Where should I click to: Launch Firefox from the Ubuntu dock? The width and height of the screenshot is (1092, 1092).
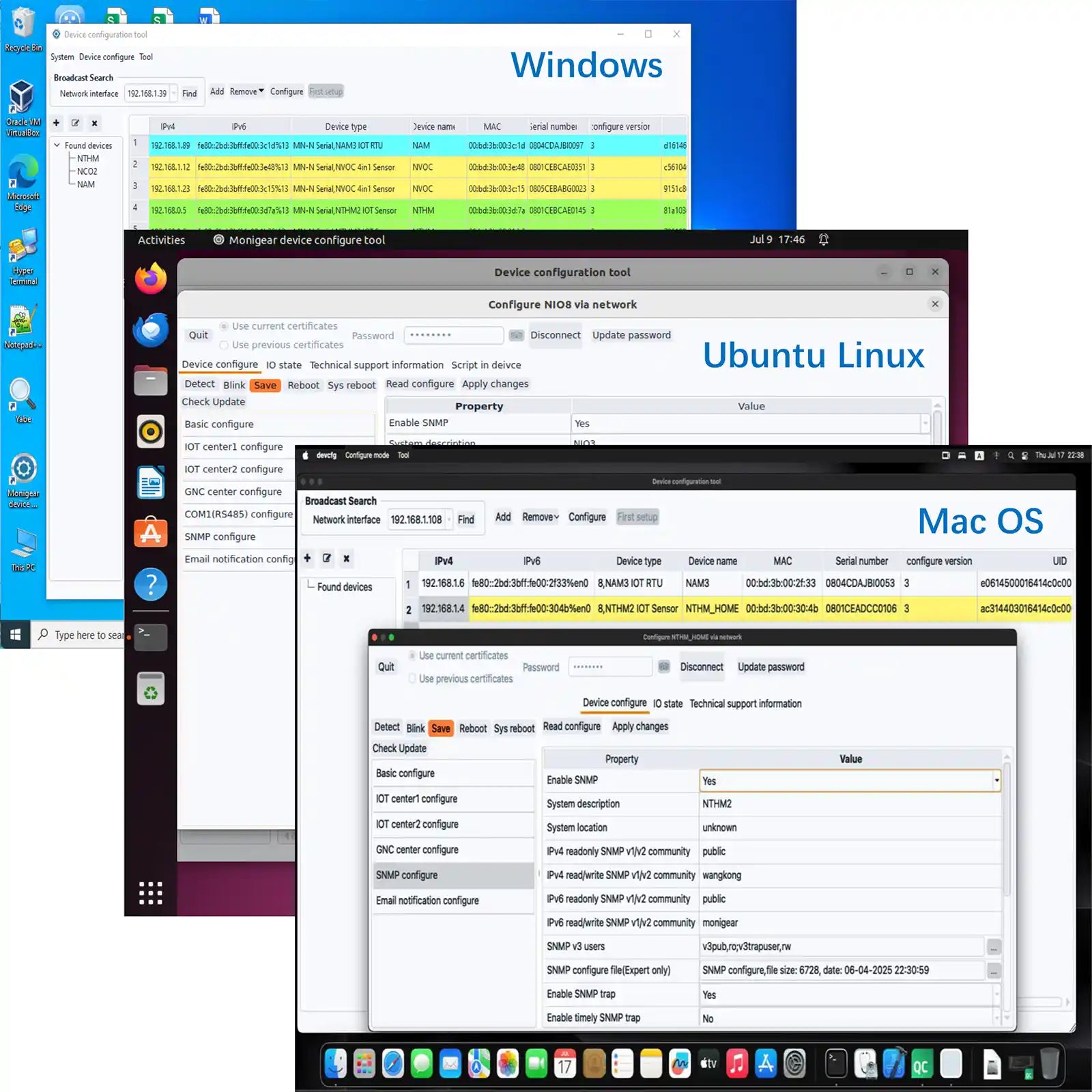[150, 280]
